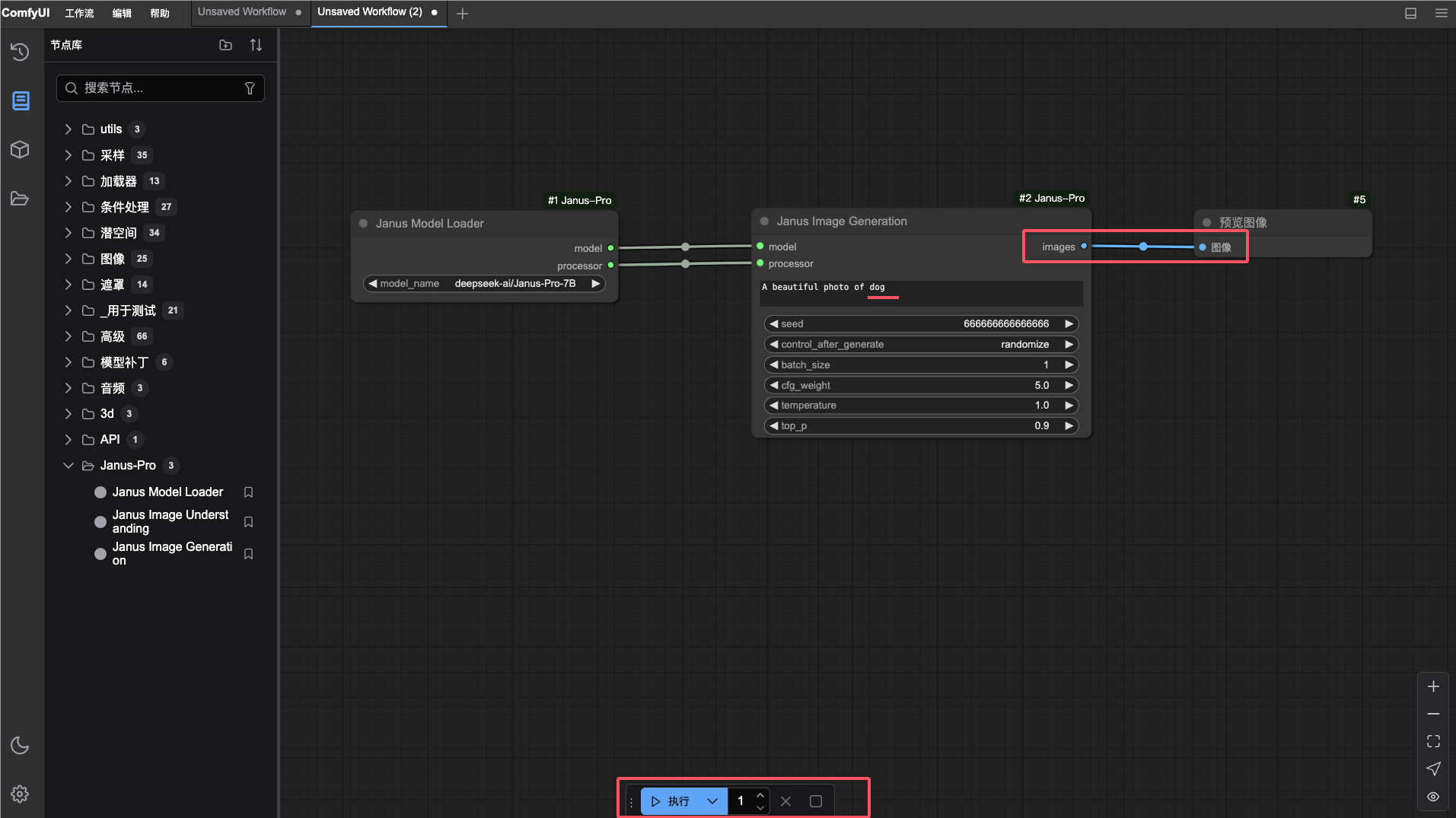Click the select mode arrow icon
This screenshot has width=1456, height=818.
1433,769
